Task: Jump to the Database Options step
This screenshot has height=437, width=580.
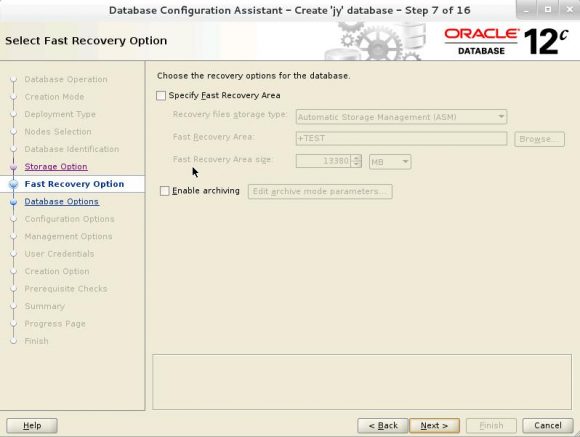Action: click(61, 202)
